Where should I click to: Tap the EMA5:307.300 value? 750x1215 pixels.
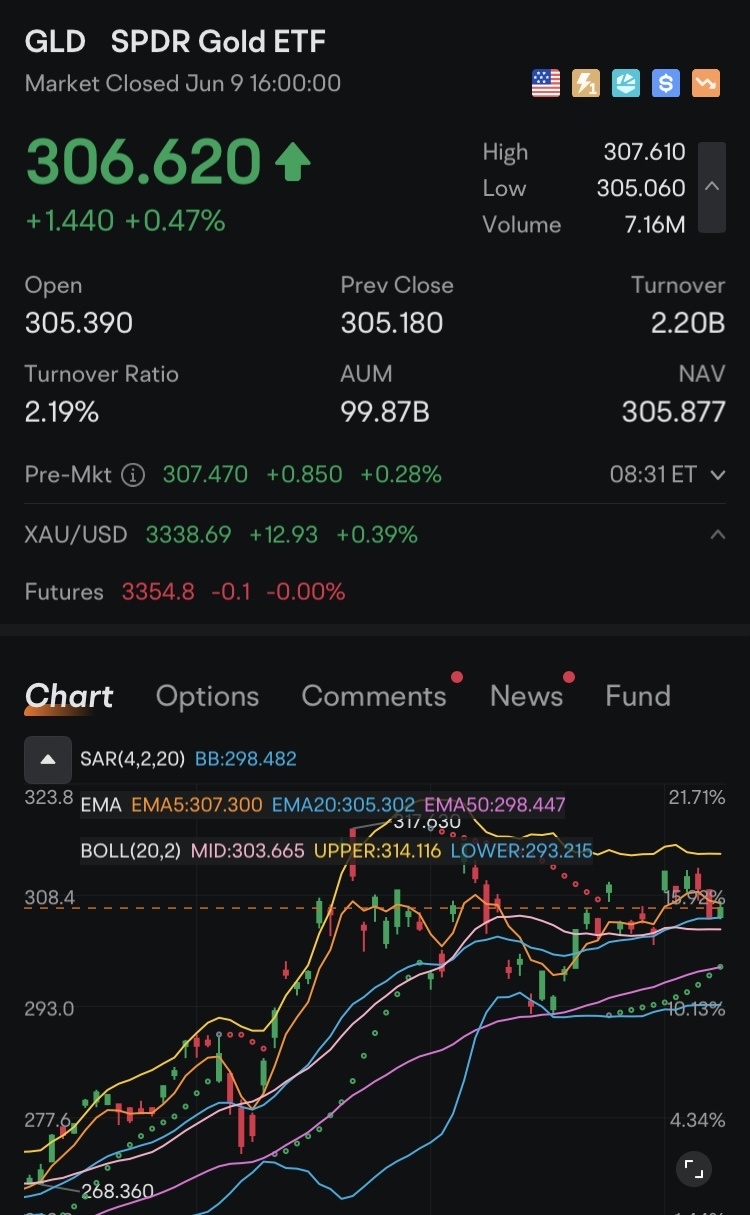[198, 804]
